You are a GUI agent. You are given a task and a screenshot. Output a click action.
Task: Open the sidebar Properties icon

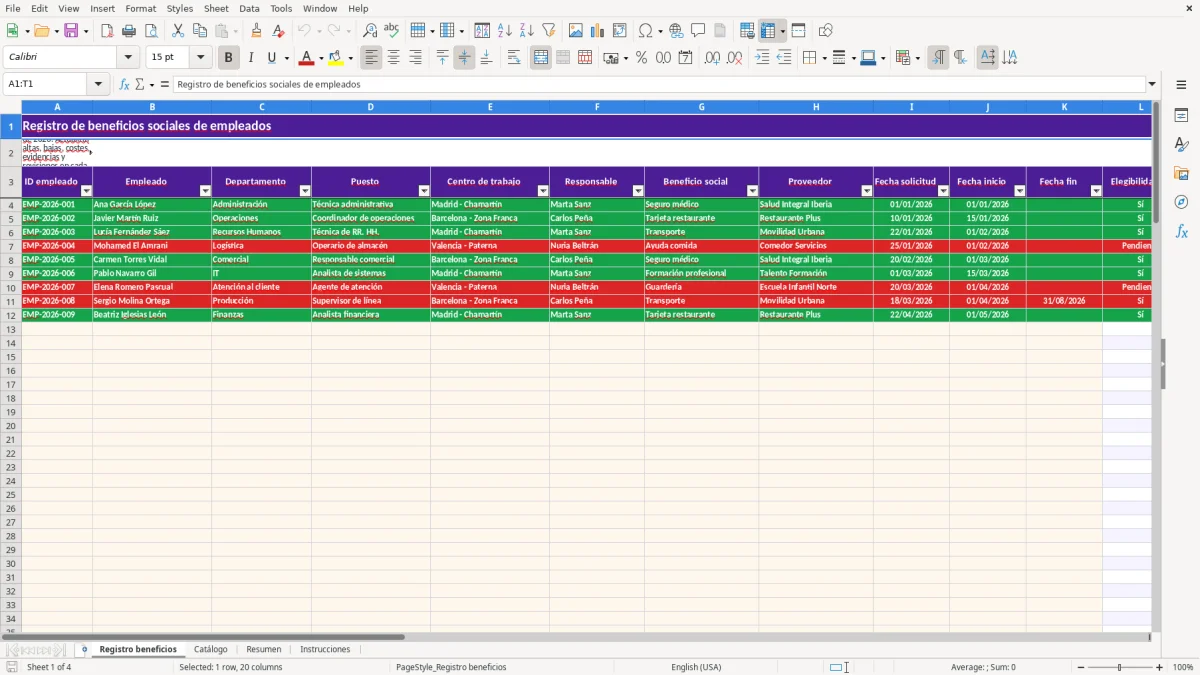tap(1181, 115)
